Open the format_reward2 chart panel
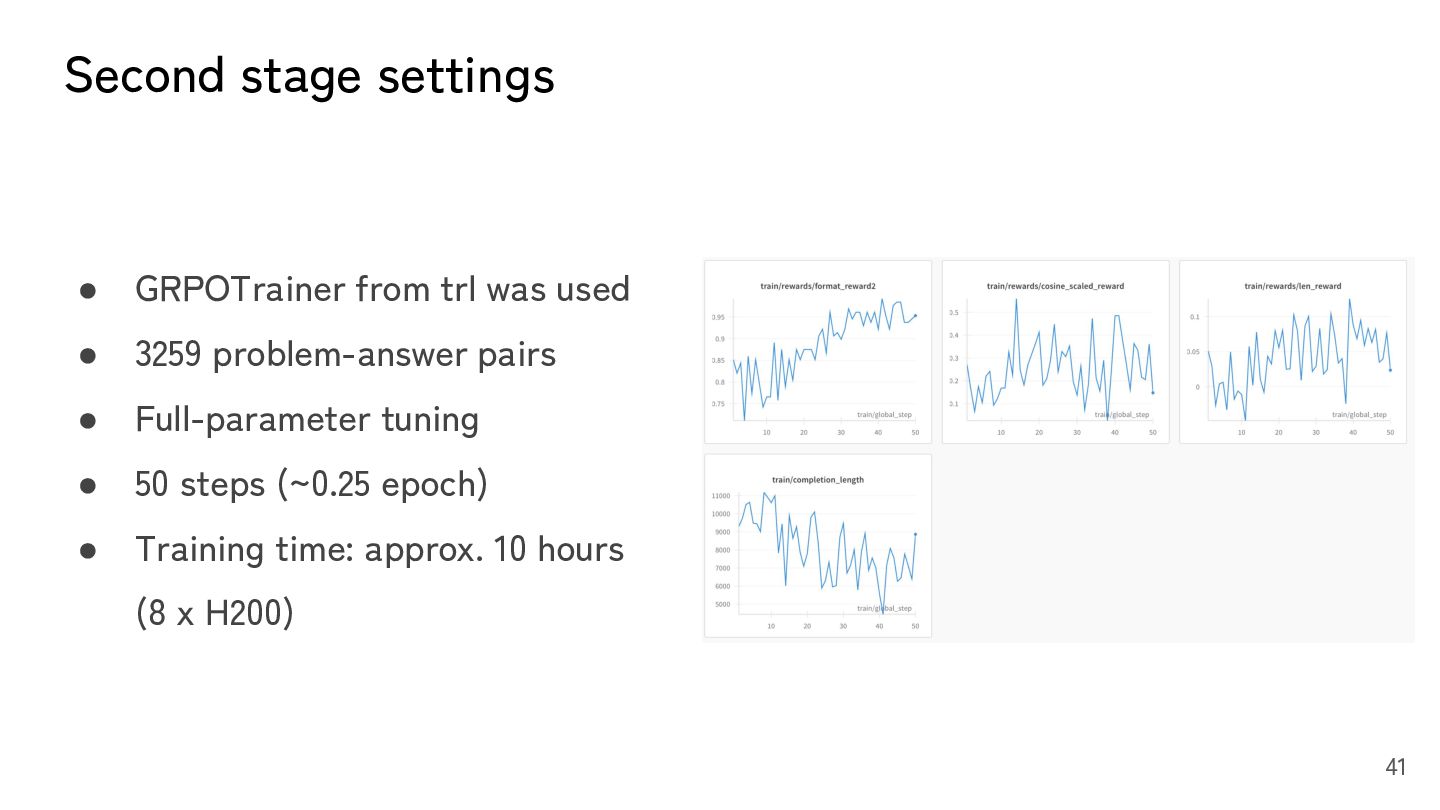Screen dimensions: 1440x810 click(x=817, y=352)
